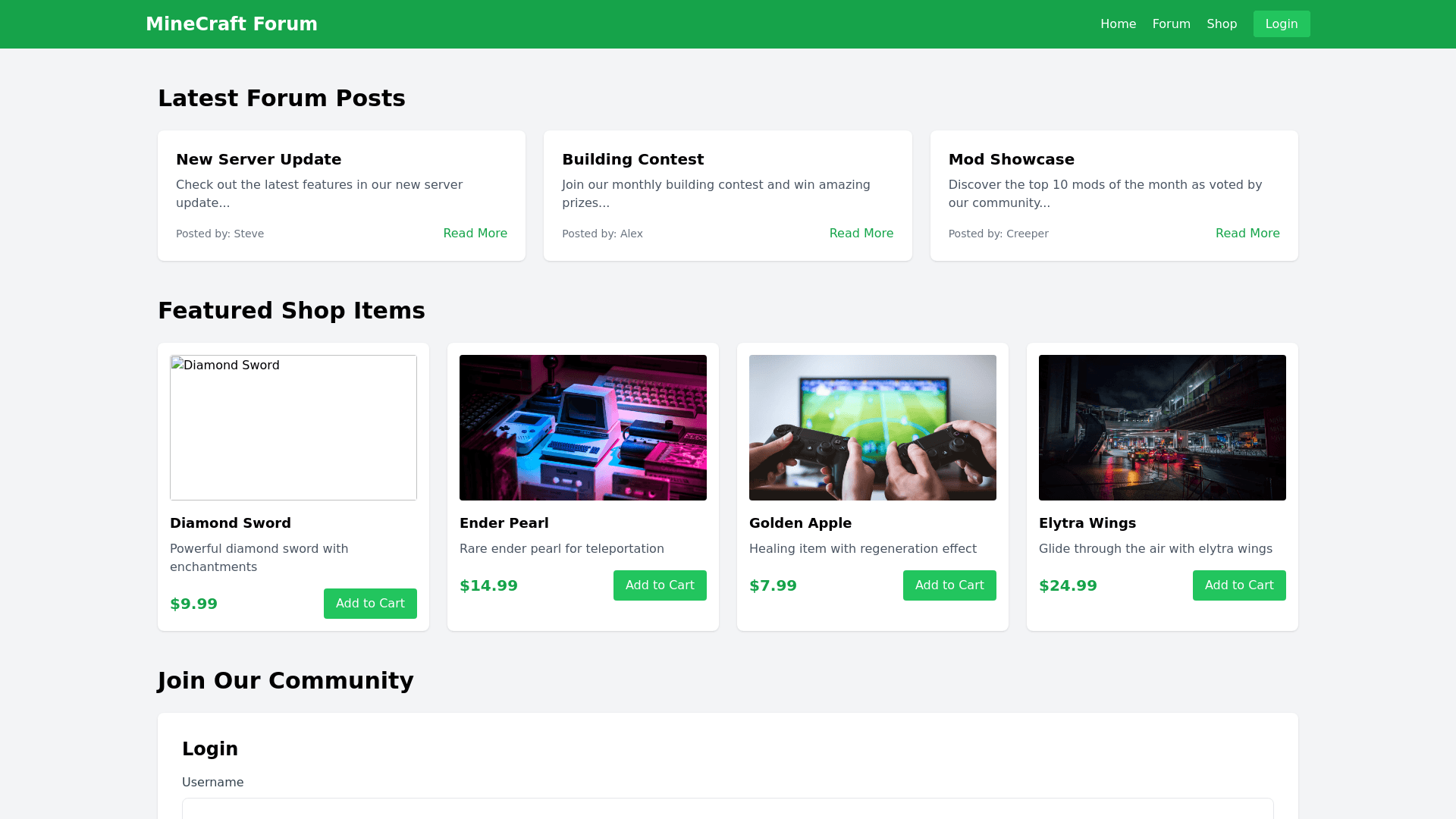1456x819 pixels.
Task: Click the Building Contest post title
Action: coord(632,159)
